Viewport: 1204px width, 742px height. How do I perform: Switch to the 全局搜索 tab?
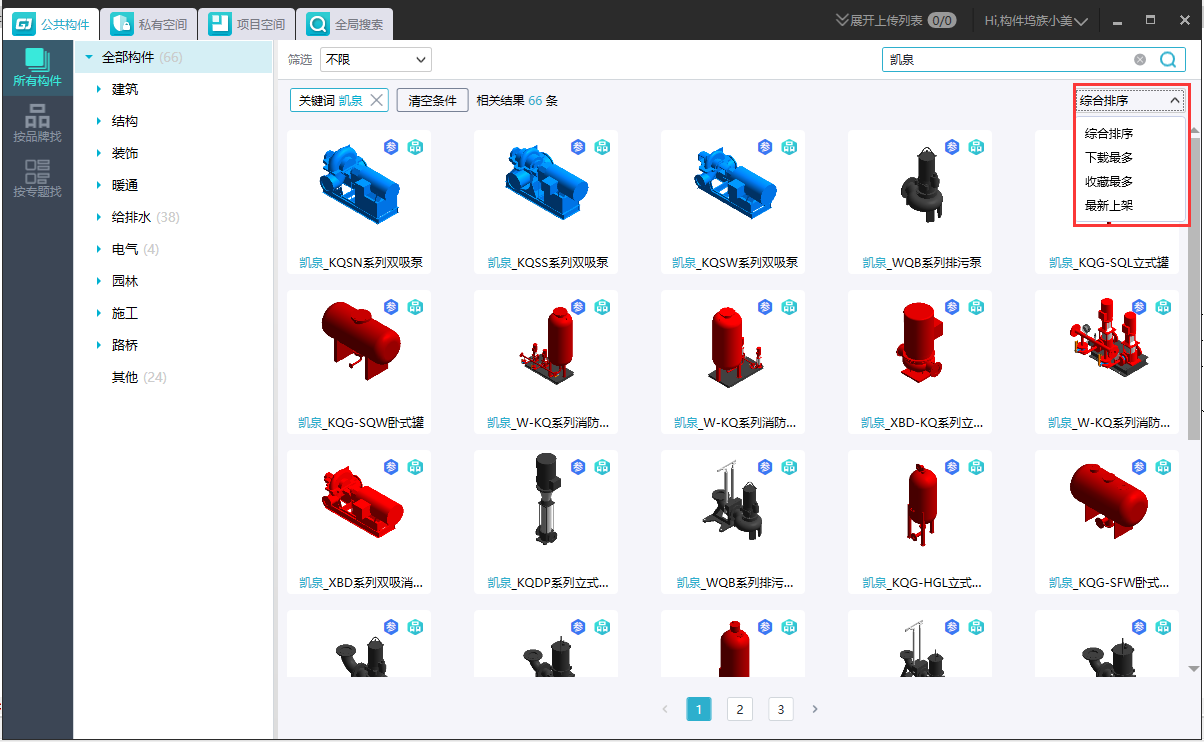[346, 23]
